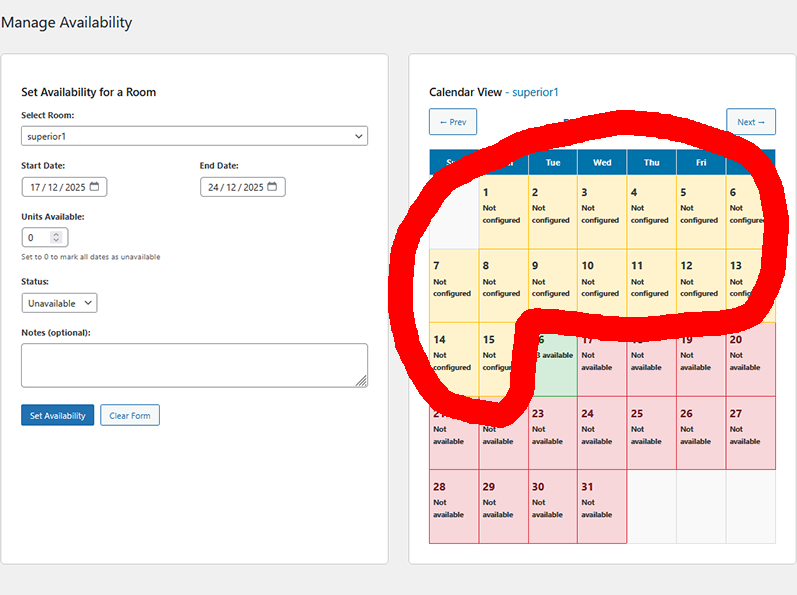This screenshot has height=595, width=797.
Task: Select day 28 in the calendar
Action: coord(454,507)
